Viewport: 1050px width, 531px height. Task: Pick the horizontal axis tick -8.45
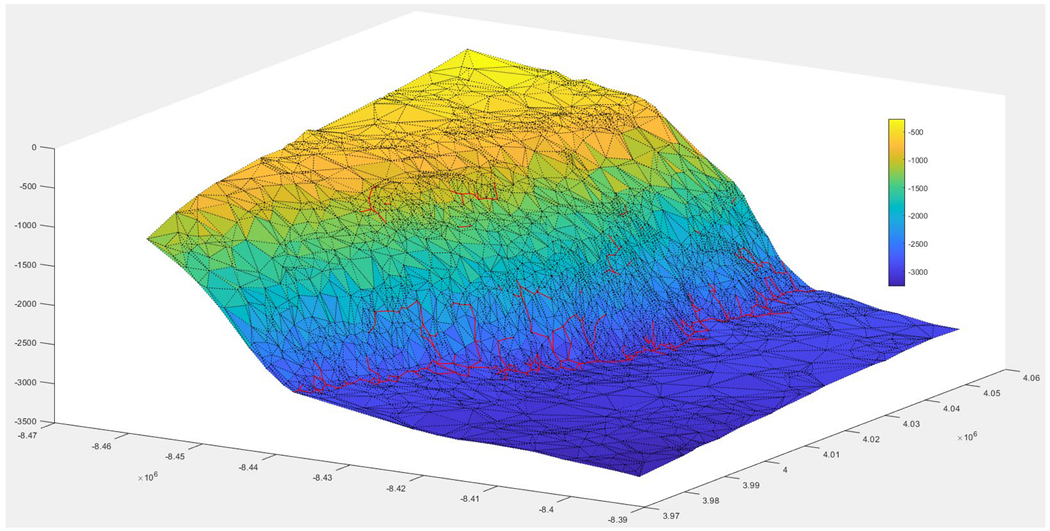[x=174, y=457]
